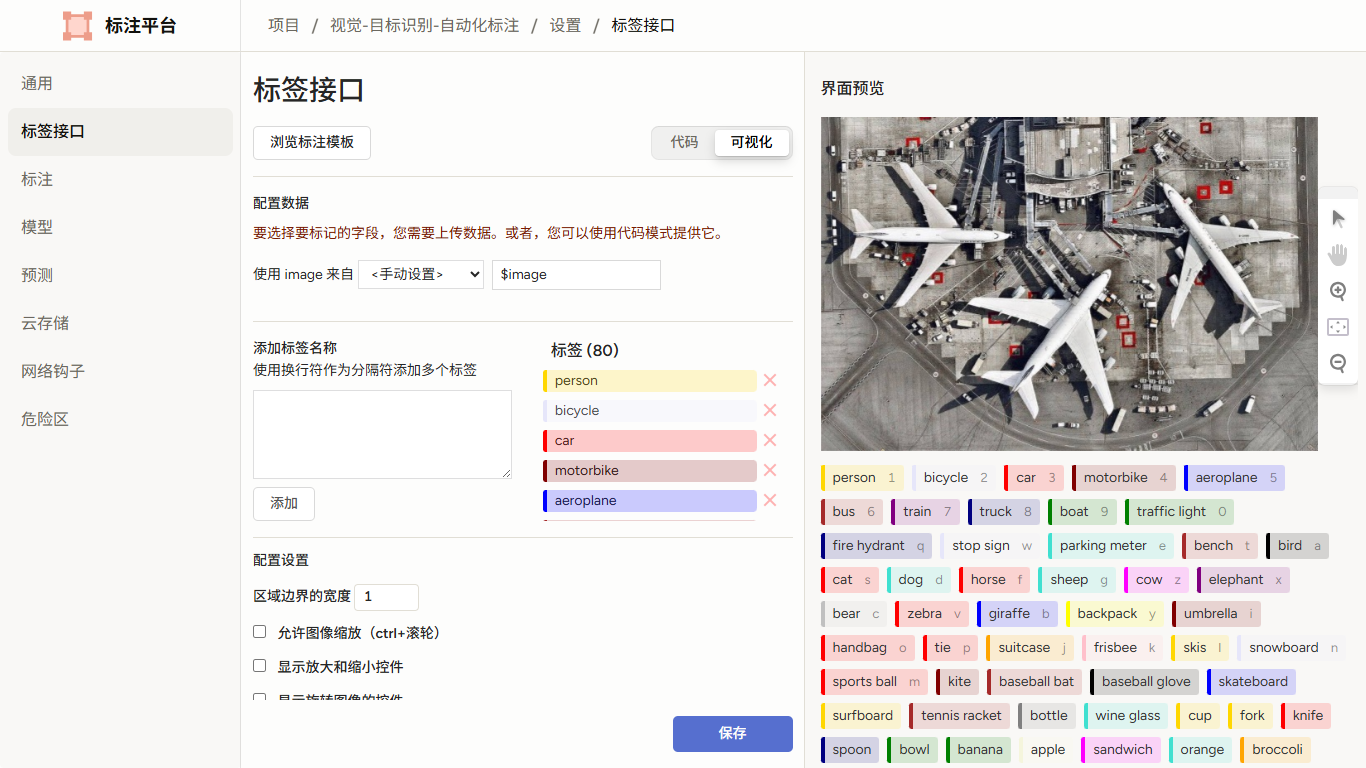Check the 显示放大和缩小控件 option
The width and height of the screenshot is (1366, 768).
pos(260,666)
